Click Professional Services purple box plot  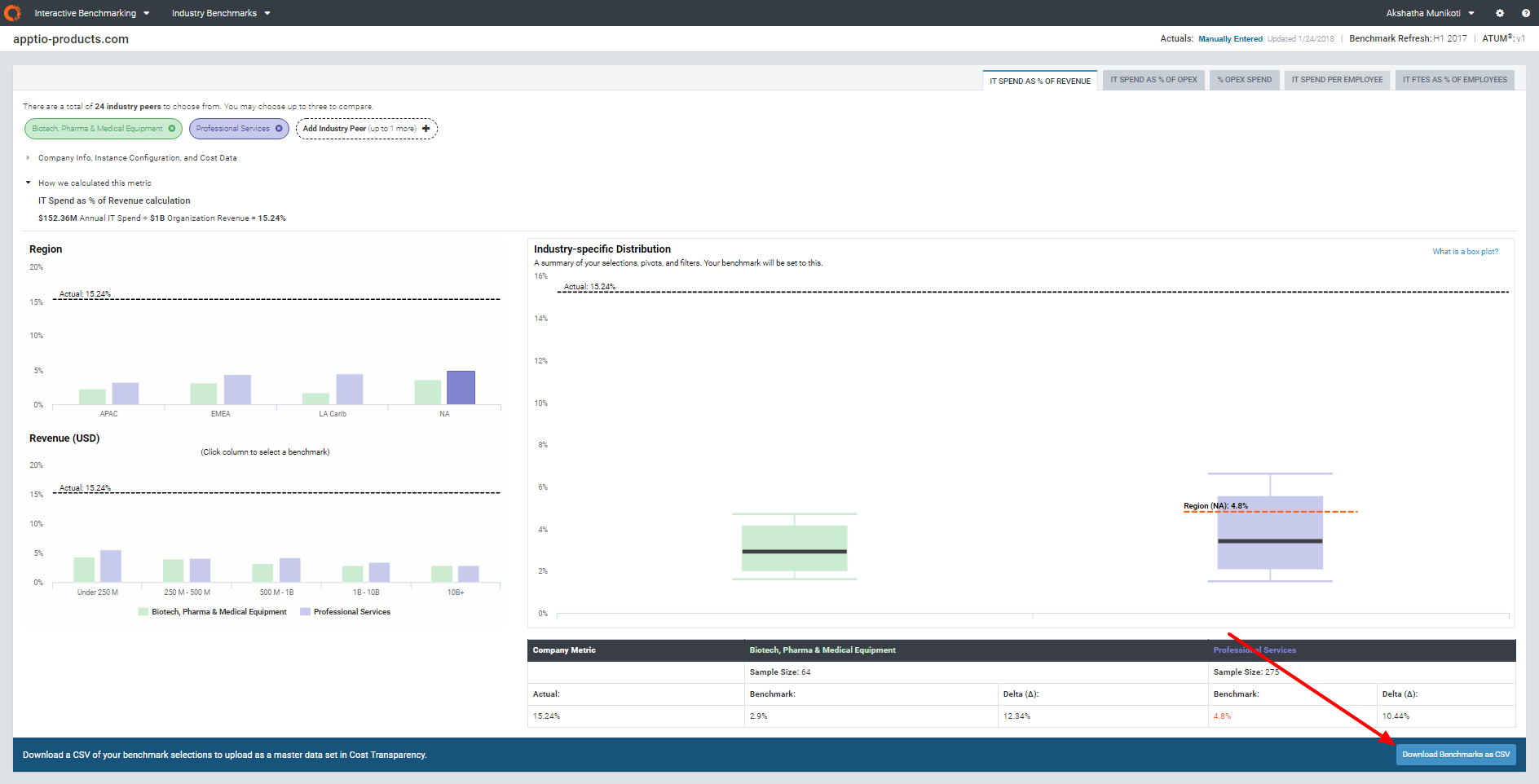[x=1270, y=533]
